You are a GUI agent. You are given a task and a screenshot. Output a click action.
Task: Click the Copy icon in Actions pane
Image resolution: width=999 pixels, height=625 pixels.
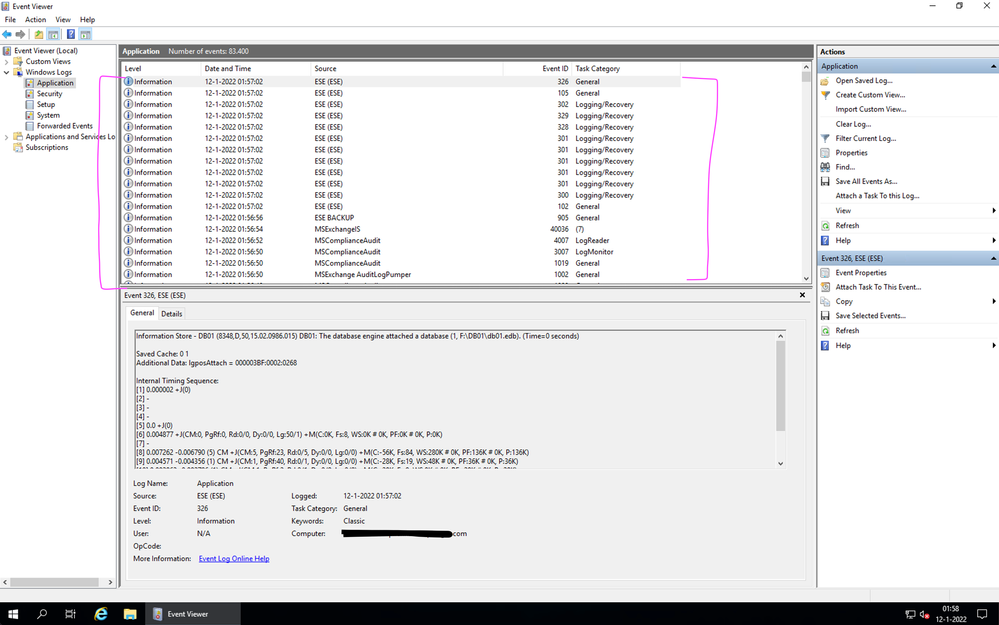click(825, 301)
